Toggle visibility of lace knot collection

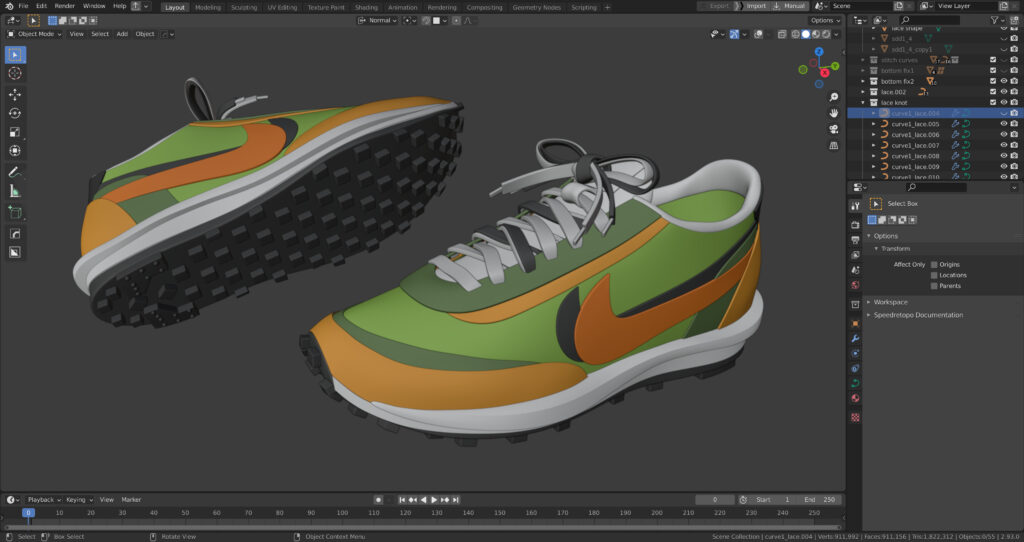pos(1004,103)
